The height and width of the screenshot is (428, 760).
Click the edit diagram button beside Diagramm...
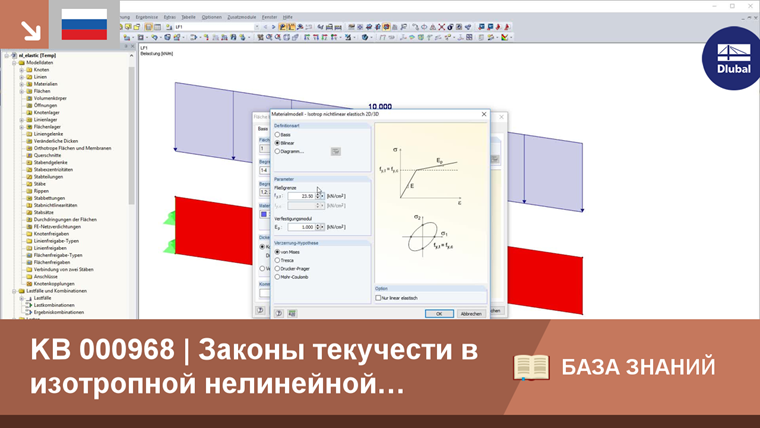coord(335,152)
